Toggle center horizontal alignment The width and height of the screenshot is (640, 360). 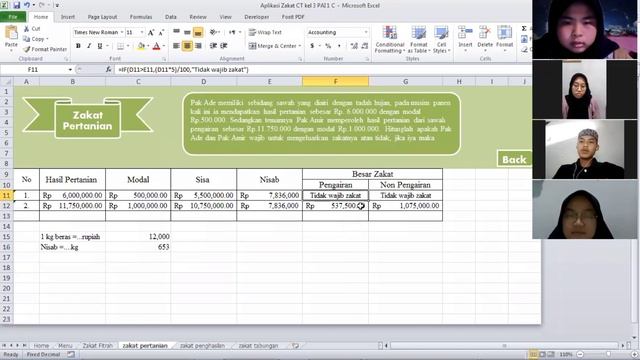[x=187, y=46]
